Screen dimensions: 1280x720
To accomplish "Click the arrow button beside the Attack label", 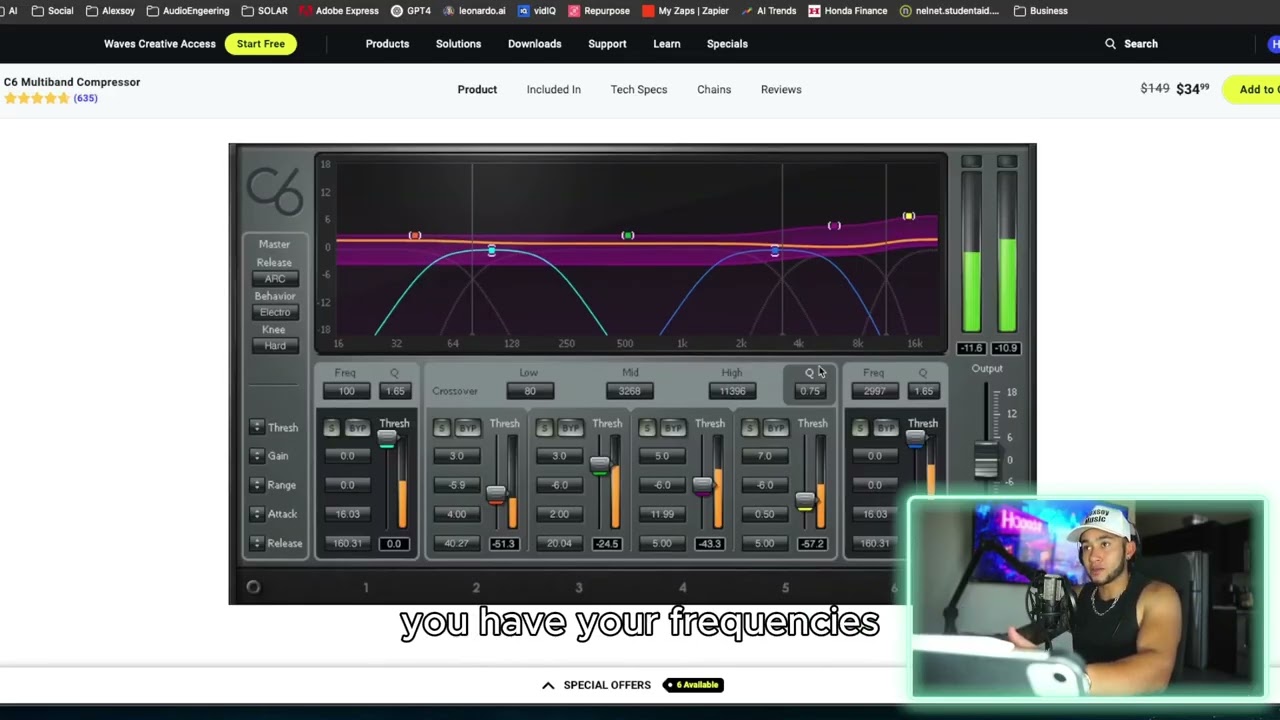I will coord(257,514).
